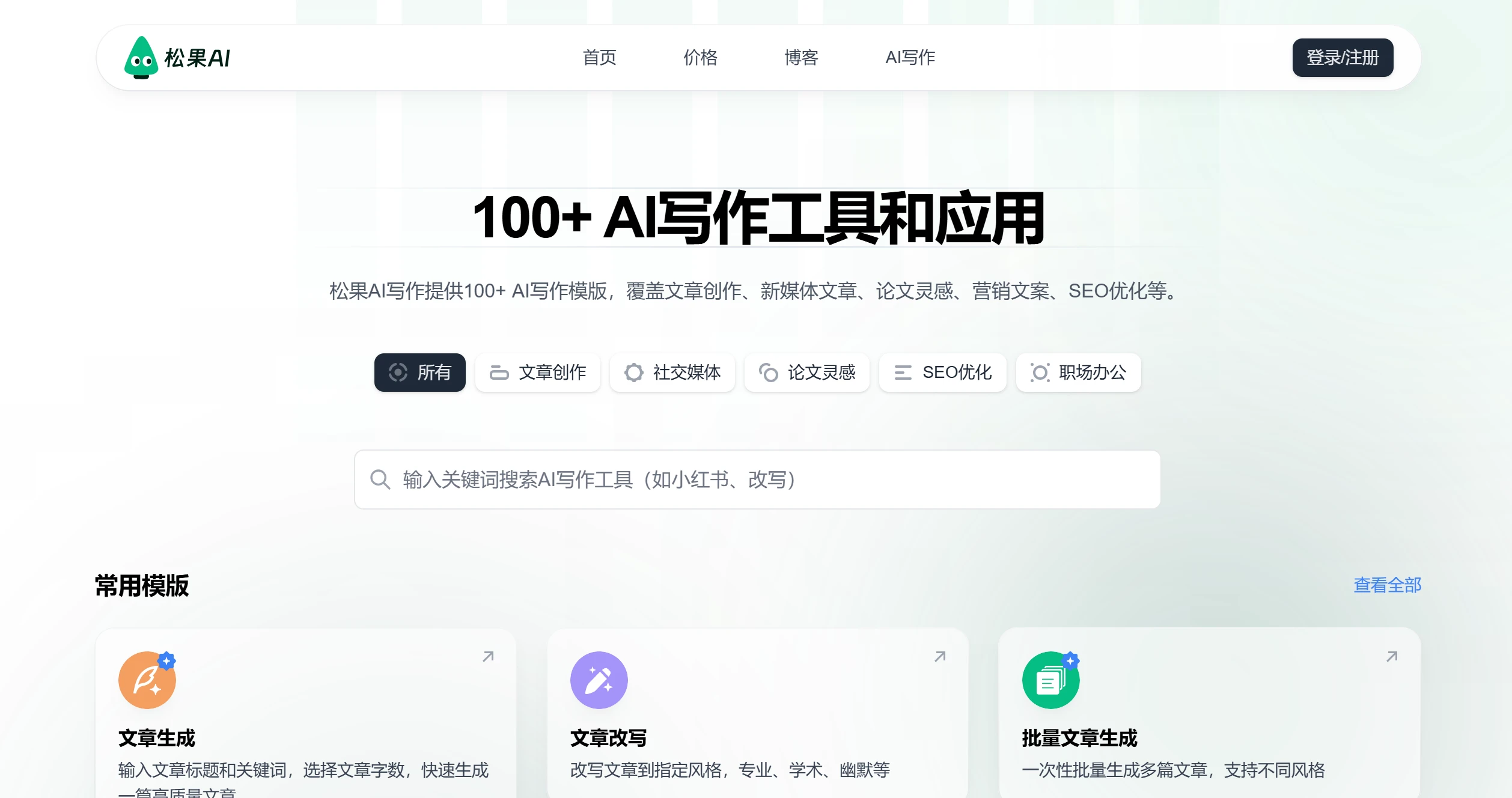Click the purple 文章改写 pencil icon

click(599, 680)
